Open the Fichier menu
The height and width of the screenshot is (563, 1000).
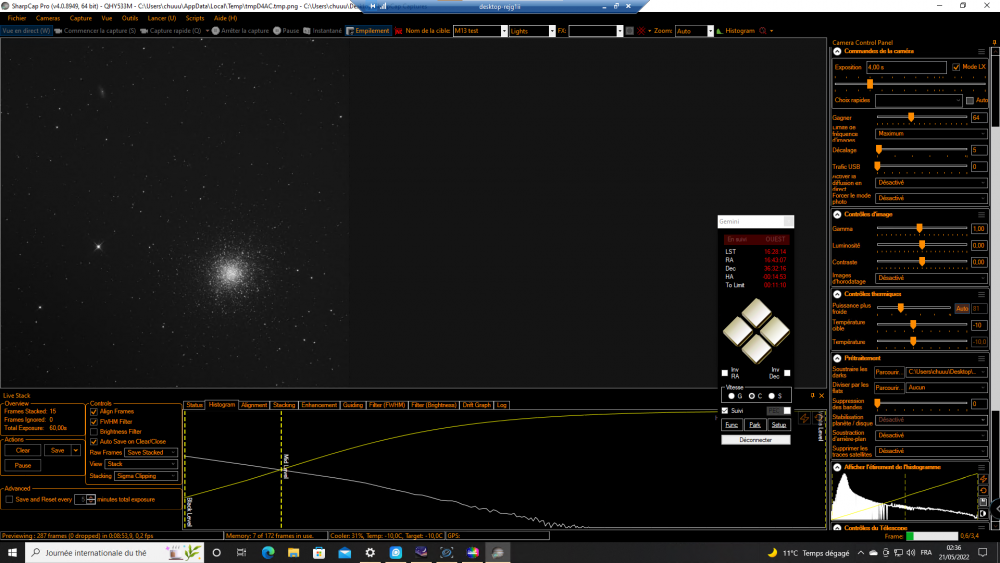tap(17, 18)
